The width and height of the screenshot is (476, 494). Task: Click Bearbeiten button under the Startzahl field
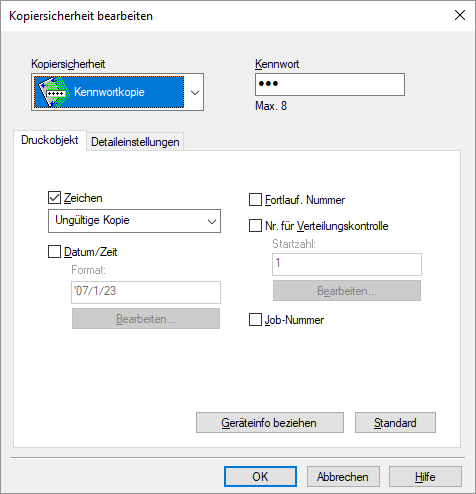pos(347,291)
